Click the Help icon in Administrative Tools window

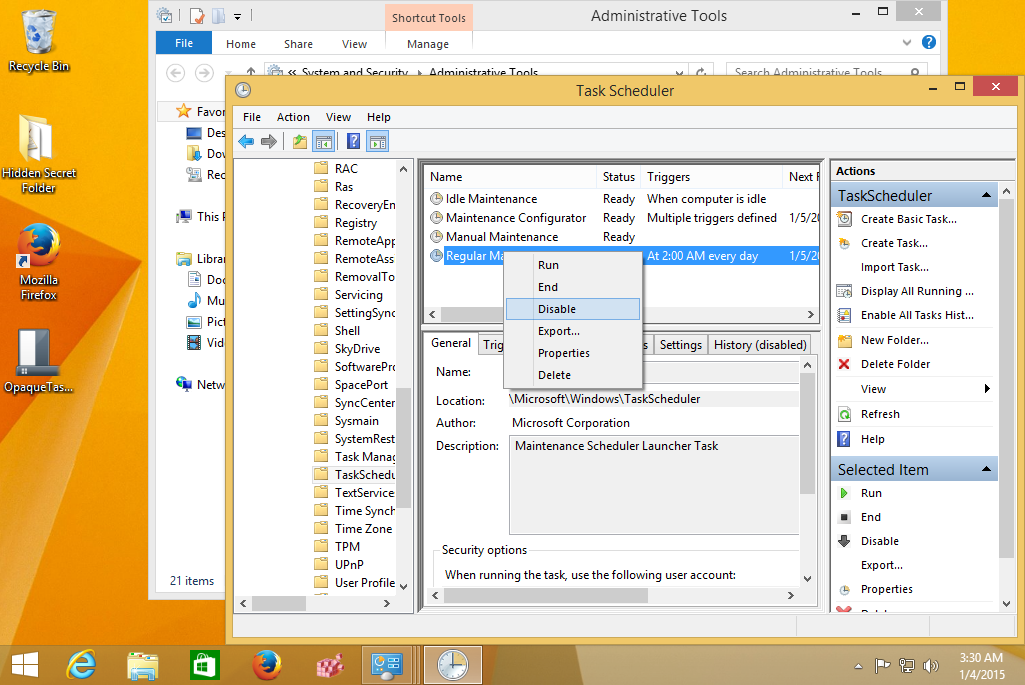928,42
